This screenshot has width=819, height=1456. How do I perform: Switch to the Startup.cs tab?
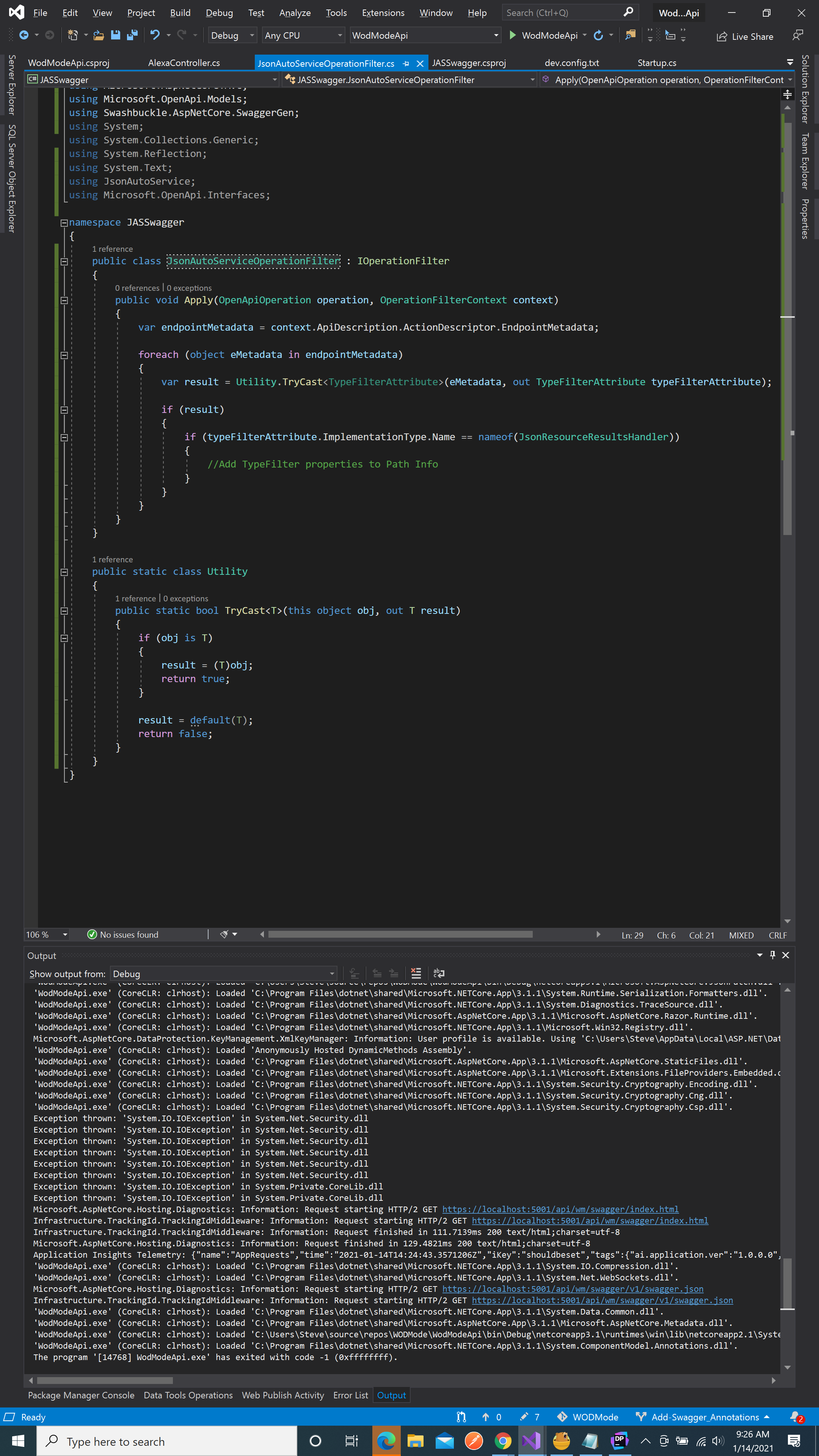click(x=656, y=63)
